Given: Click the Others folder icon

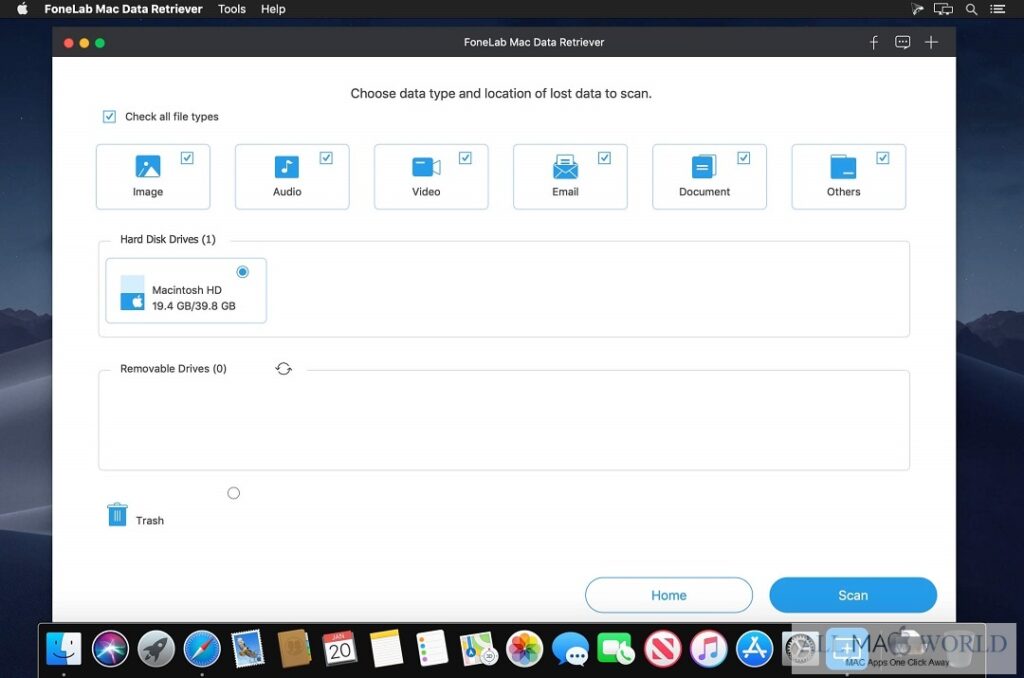Looking at the screenshot, I should click(843, 167).
